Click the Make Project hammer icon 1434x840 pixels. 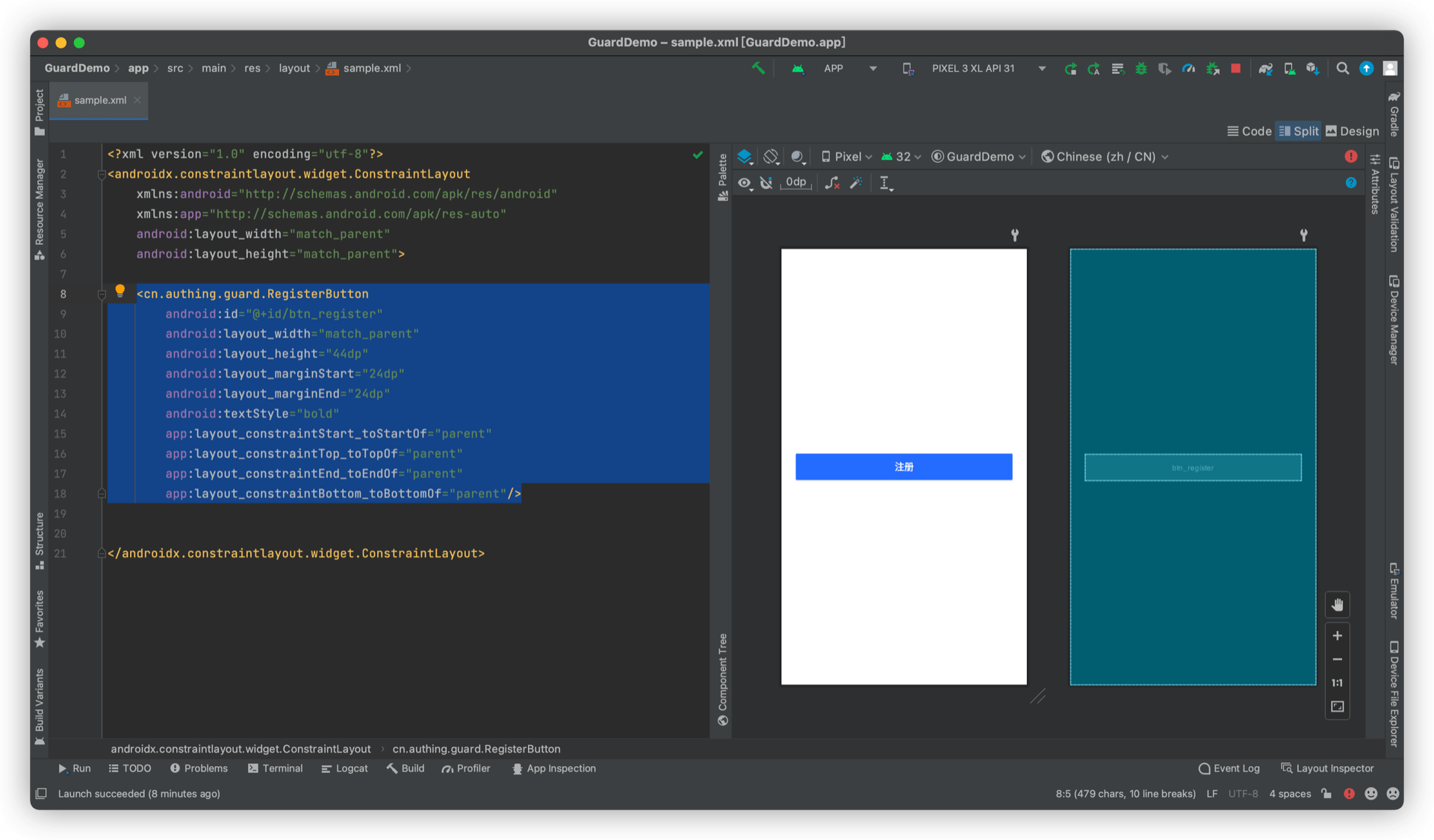[758, 68]
